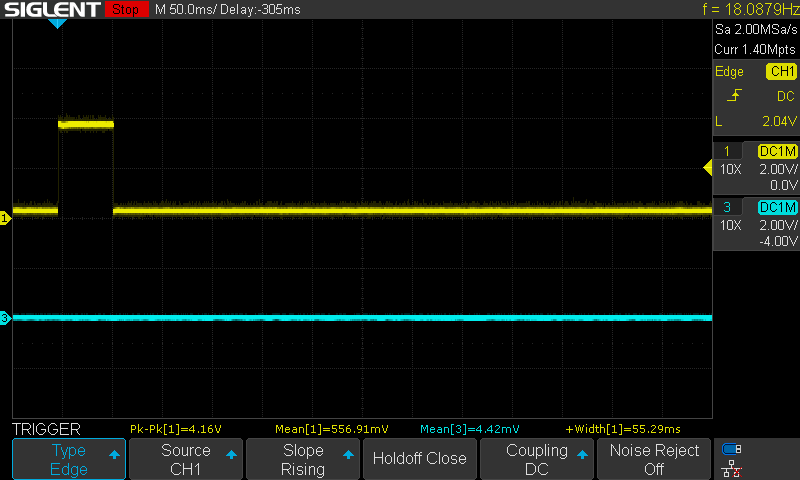Click the +Width[1] measurement readout

coord(622,429)
